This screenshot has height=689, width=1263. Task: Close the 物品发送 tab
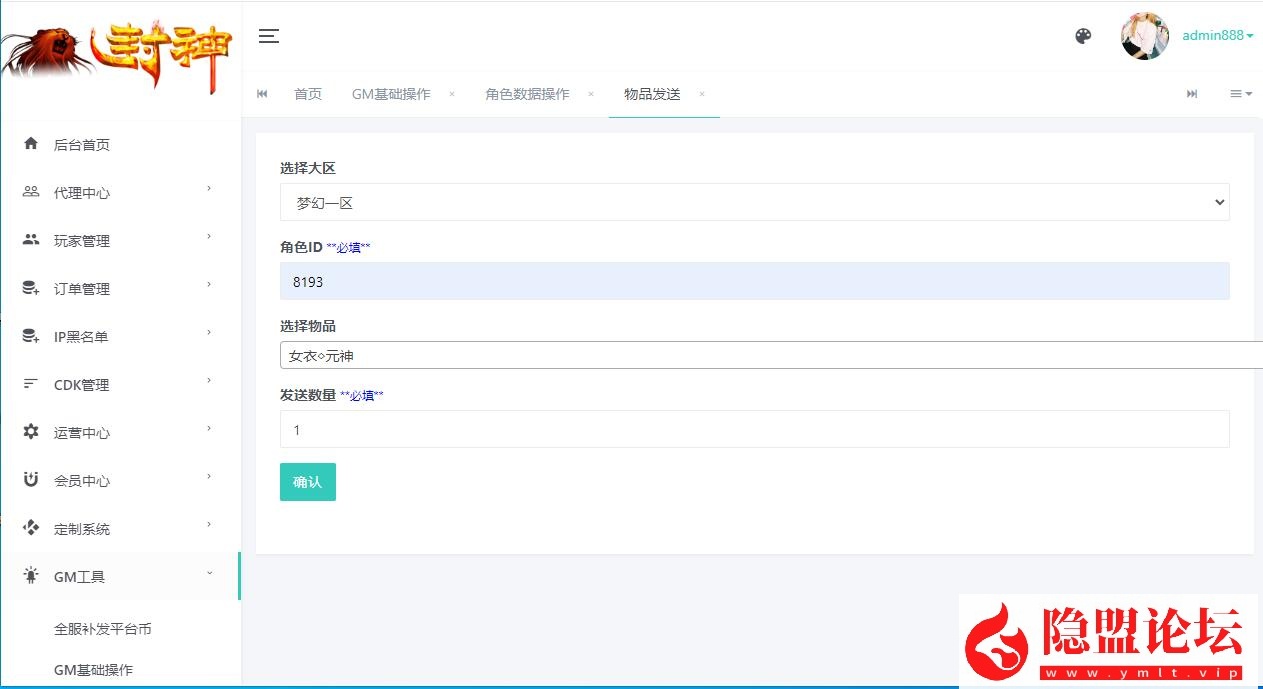point(702,94)
